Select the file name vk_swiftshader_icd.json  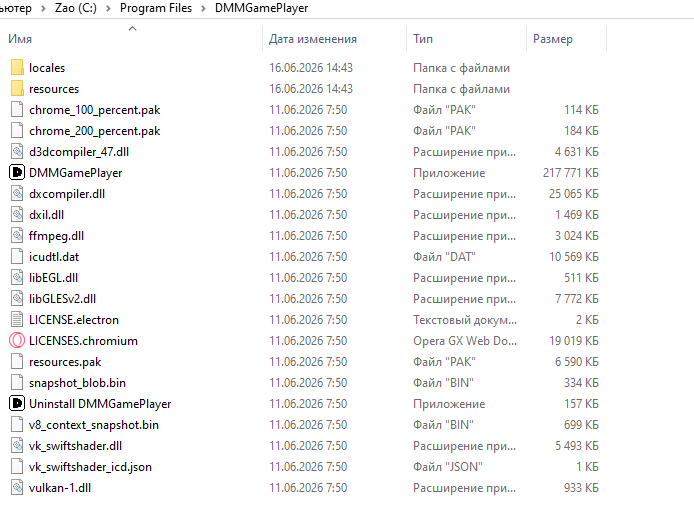(90, 467)
